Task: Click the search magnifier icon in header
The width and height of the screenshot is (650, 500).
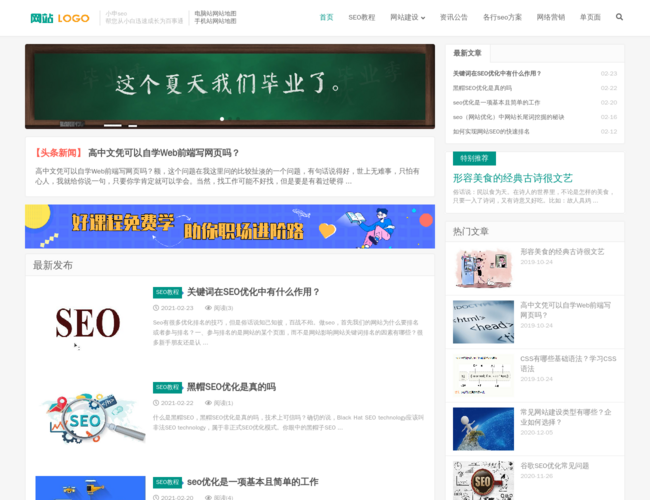Action: (x=619, y=17)
